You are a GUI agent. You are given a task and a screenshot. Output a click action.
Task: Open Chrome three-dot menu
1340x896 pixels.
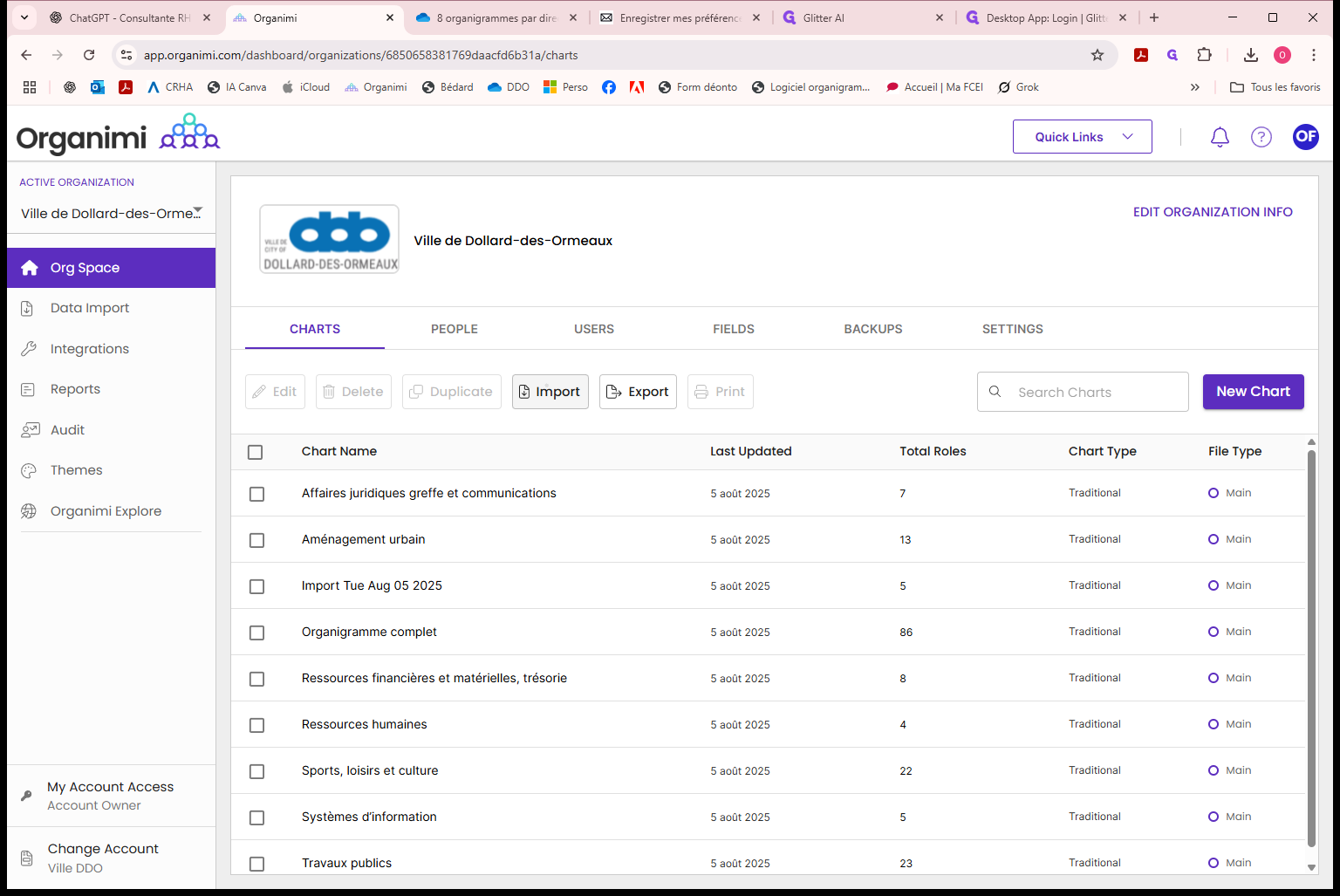(1314, 55)
